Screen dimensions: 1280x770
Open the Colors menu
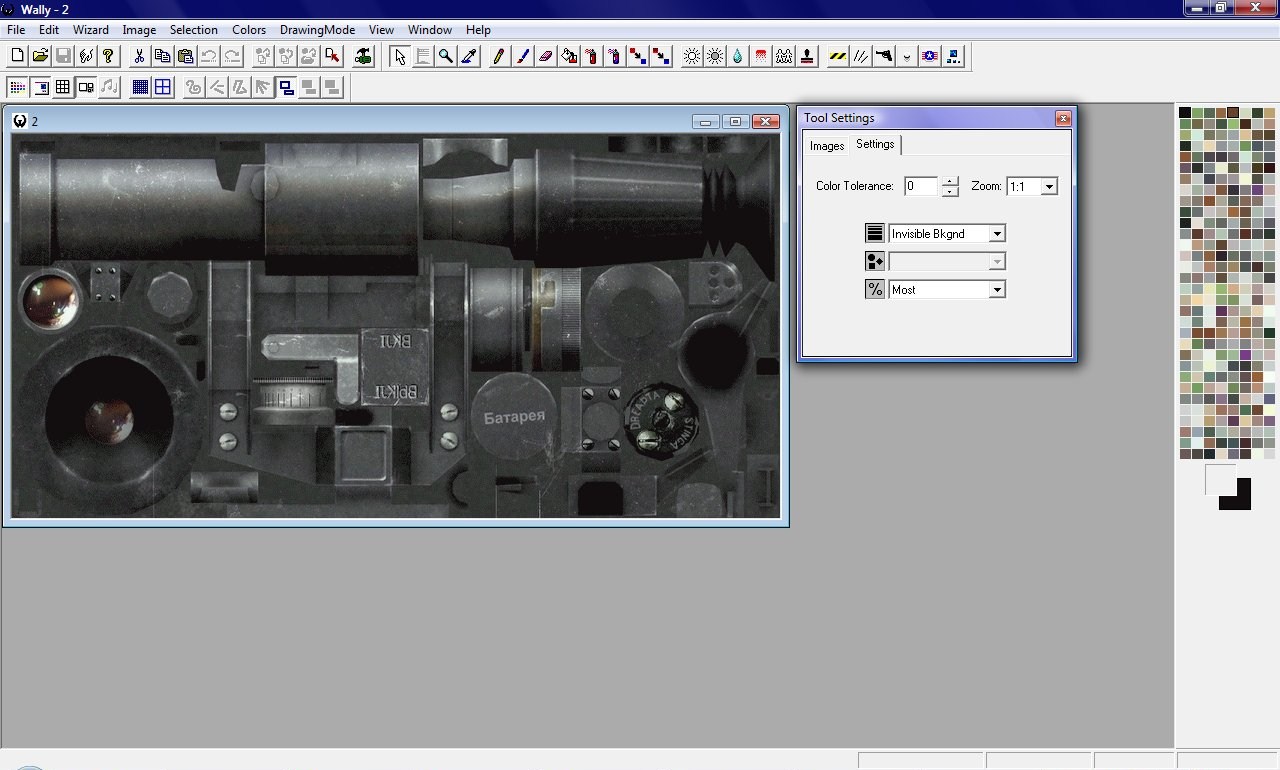(249, 29)
